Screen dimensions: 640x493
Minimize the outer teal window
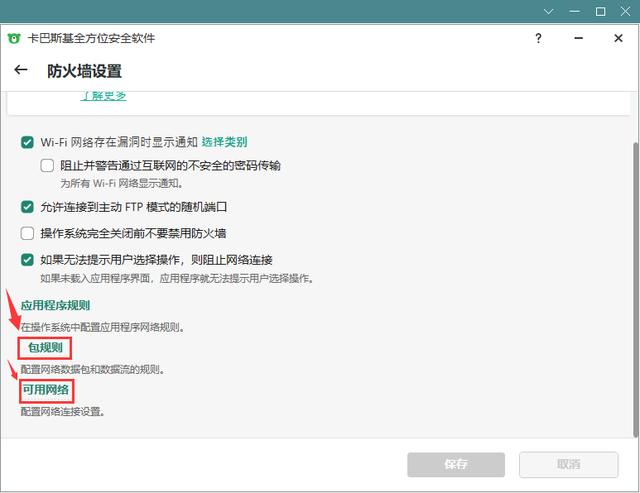point(575,11)
